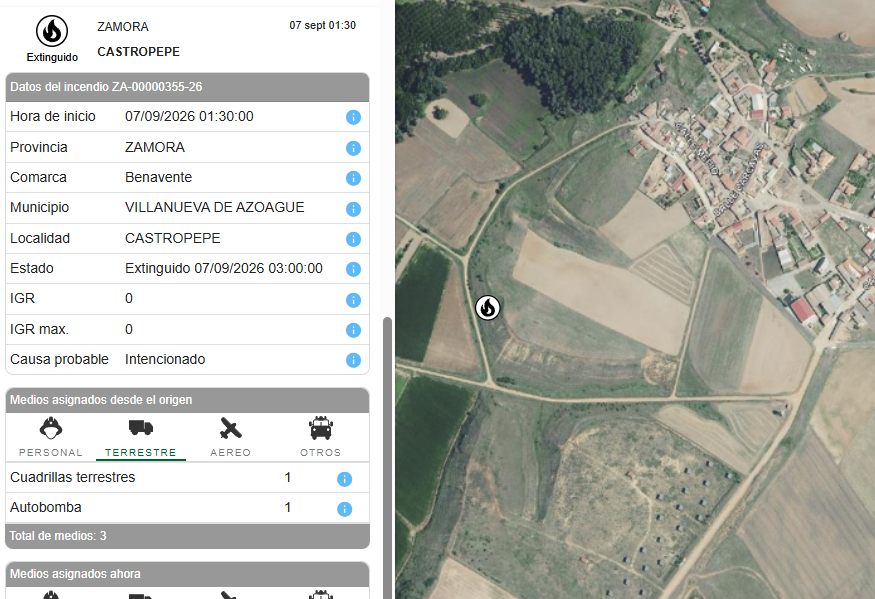Click the Cuadrillas terrestres label
The width and height of the screenshot is (875, 599).
tap(73, 477)
